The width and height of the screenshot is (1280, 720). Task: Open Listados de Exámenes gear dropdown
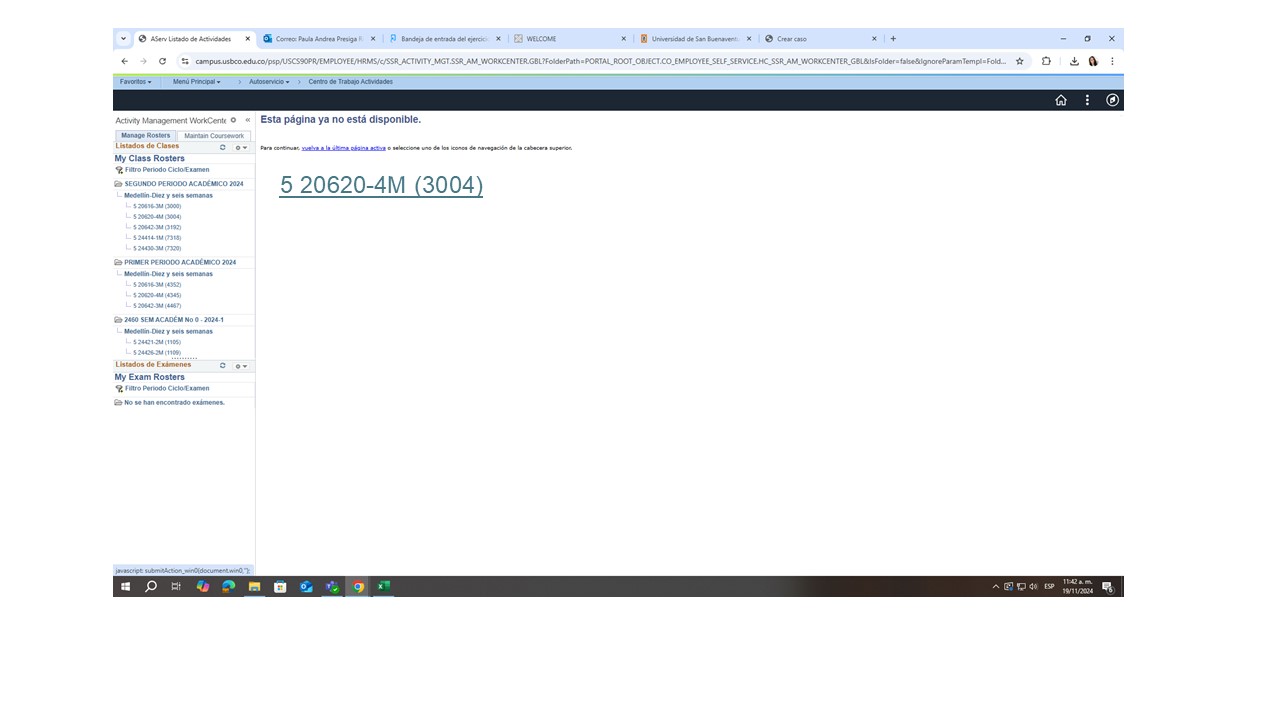[x=241, y=366]
